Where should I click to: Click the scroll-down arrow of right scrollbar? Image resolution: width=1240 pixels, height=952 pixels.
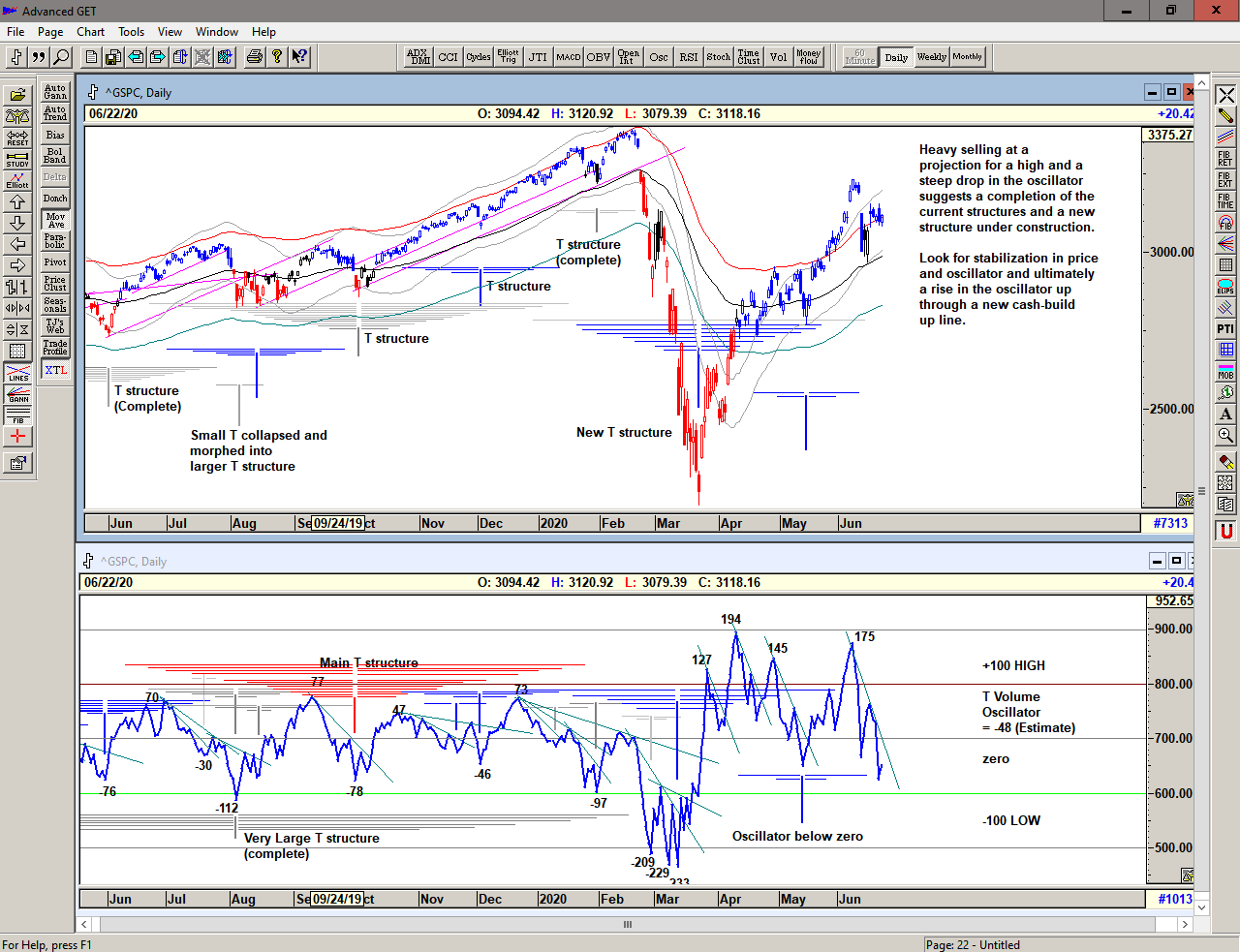tap(1202, 907)
